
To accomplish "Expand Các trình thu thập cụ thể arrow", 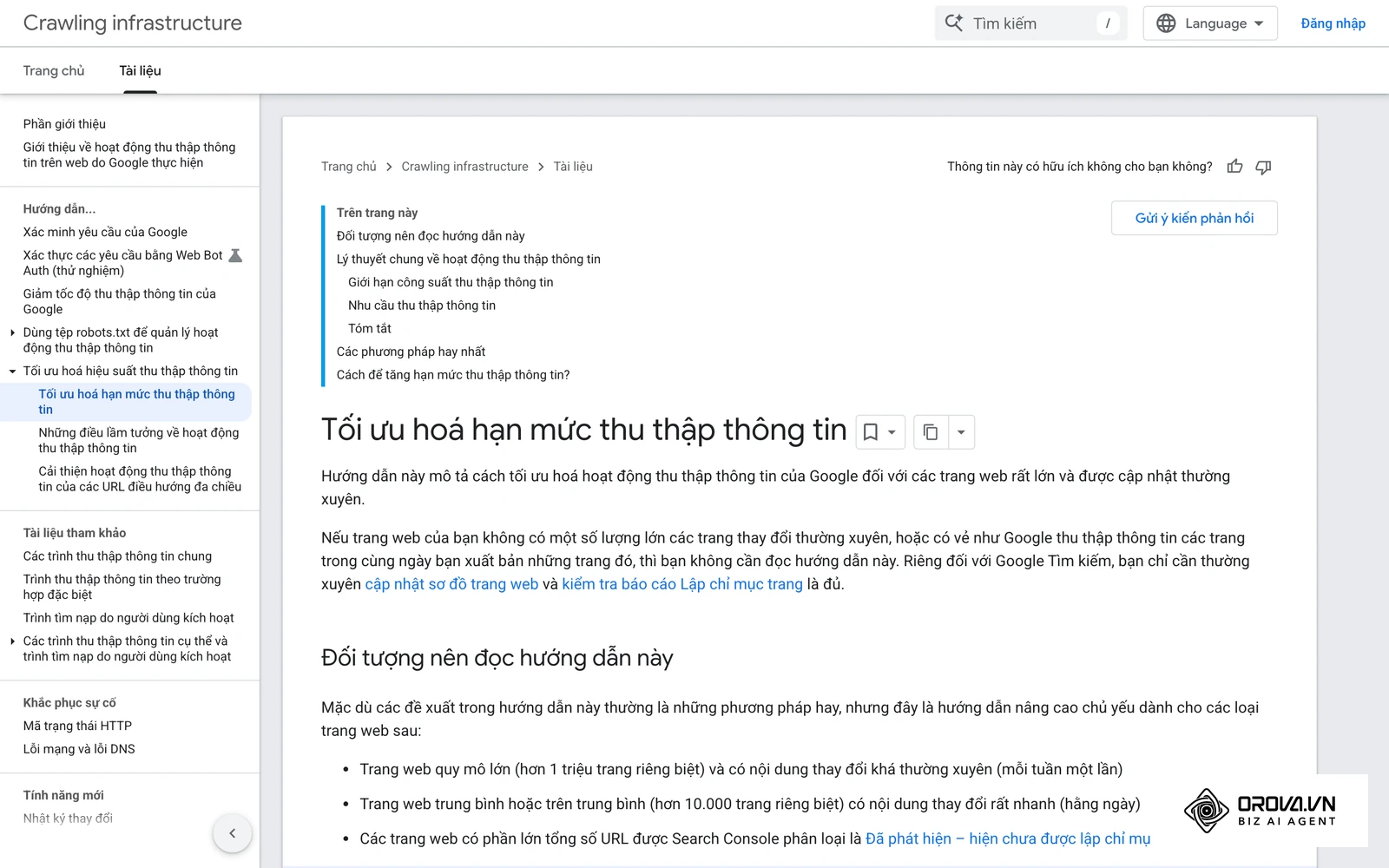I will [x=12, y=641].
